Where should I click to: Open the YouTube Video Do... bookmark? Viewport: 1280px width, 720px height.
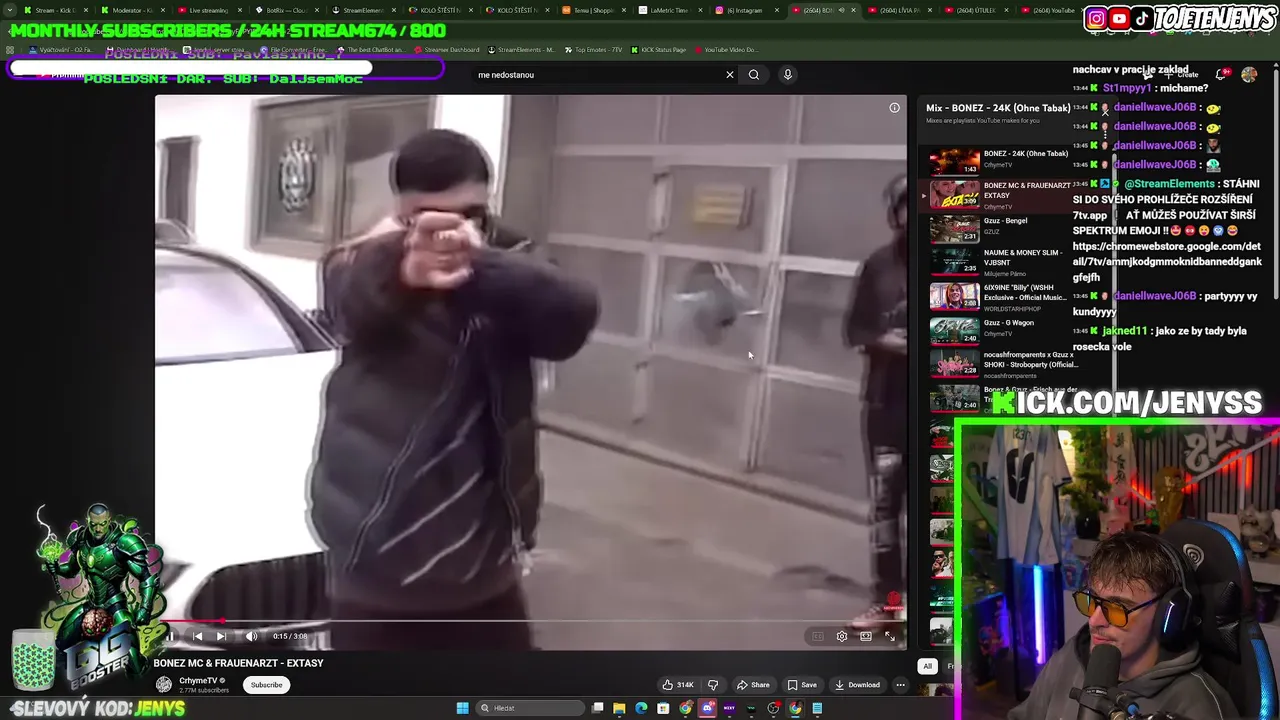coord(726,50)
